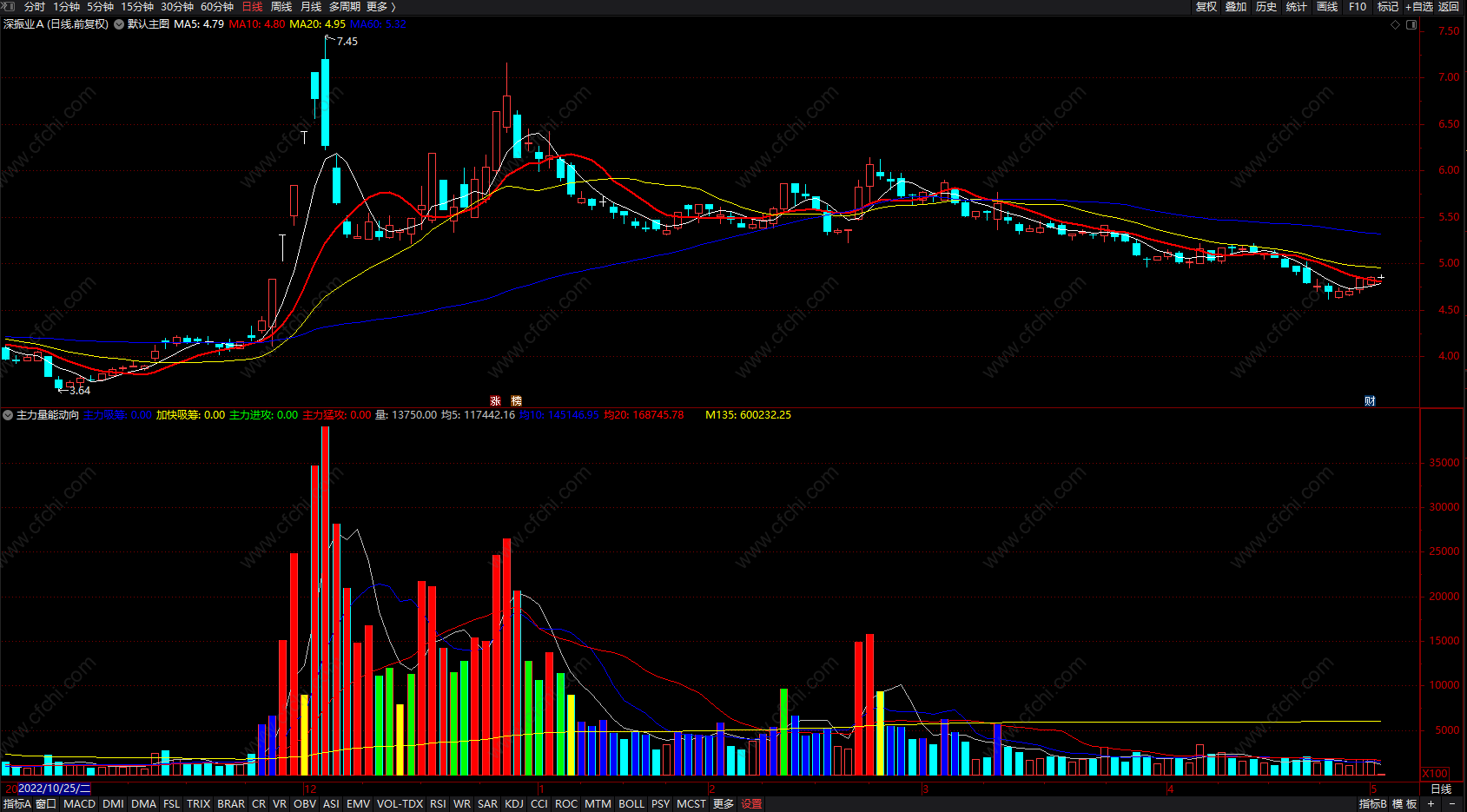Screen dimensions: 1467x812
Task: Select the 指标A tab
Action: [x=17, y=804]
